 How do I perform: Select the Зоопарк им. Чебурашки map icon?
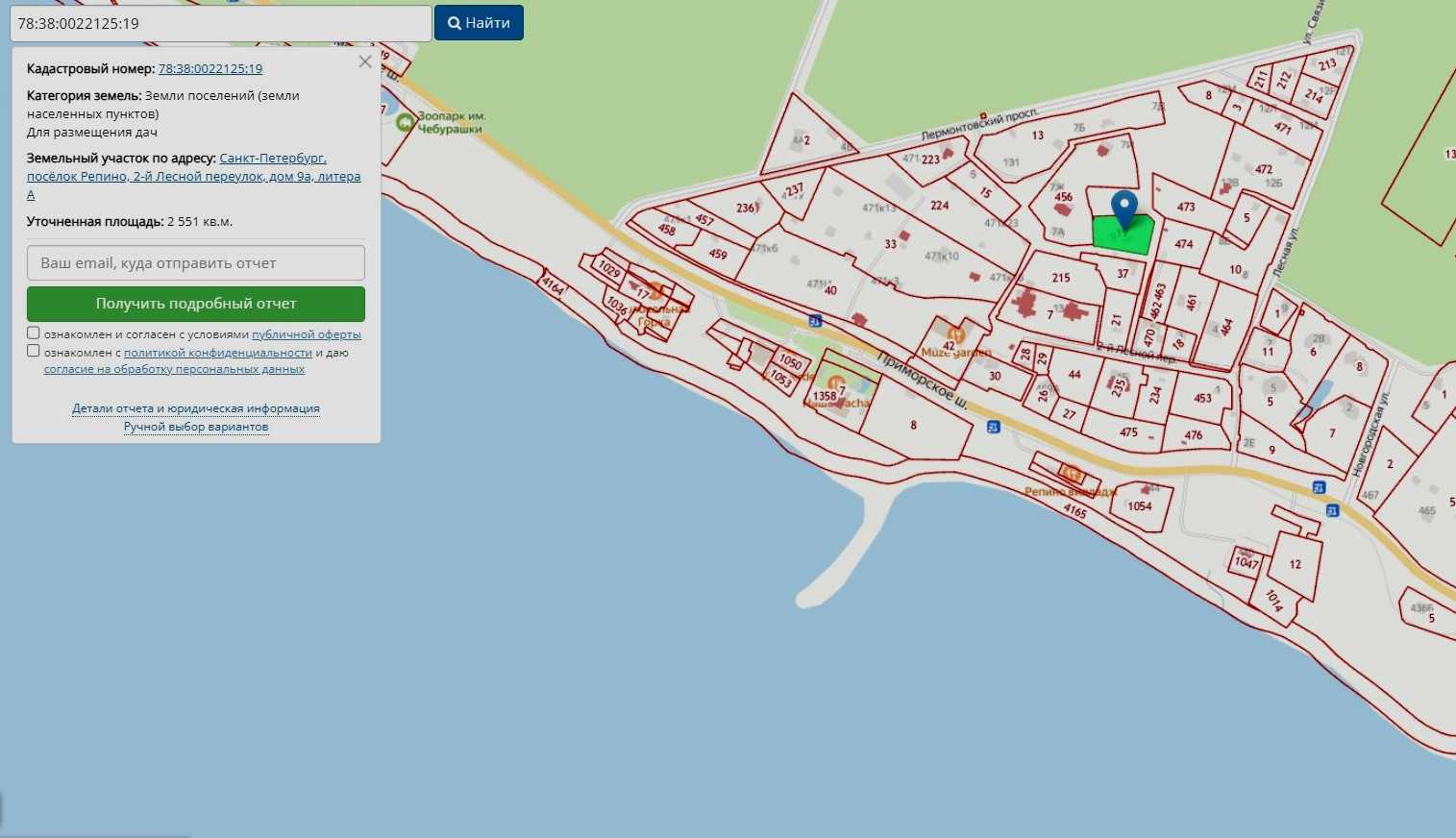[x=405, y=122]
